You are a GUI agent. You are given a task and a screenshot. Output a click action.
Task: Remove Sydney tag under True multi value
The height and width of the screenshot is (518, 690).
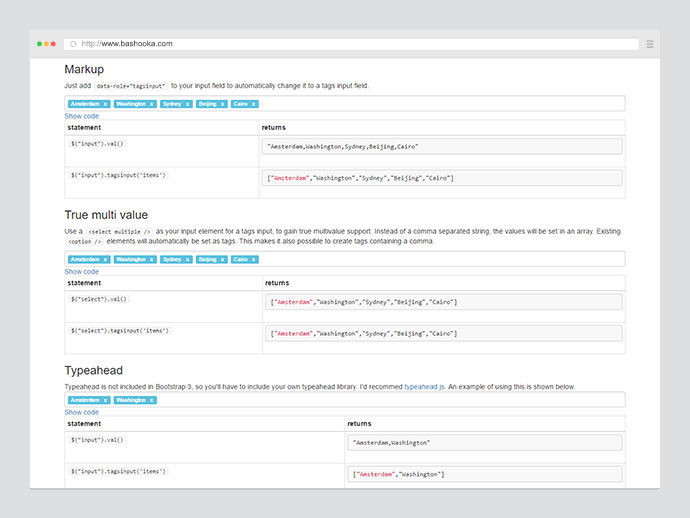187,260
